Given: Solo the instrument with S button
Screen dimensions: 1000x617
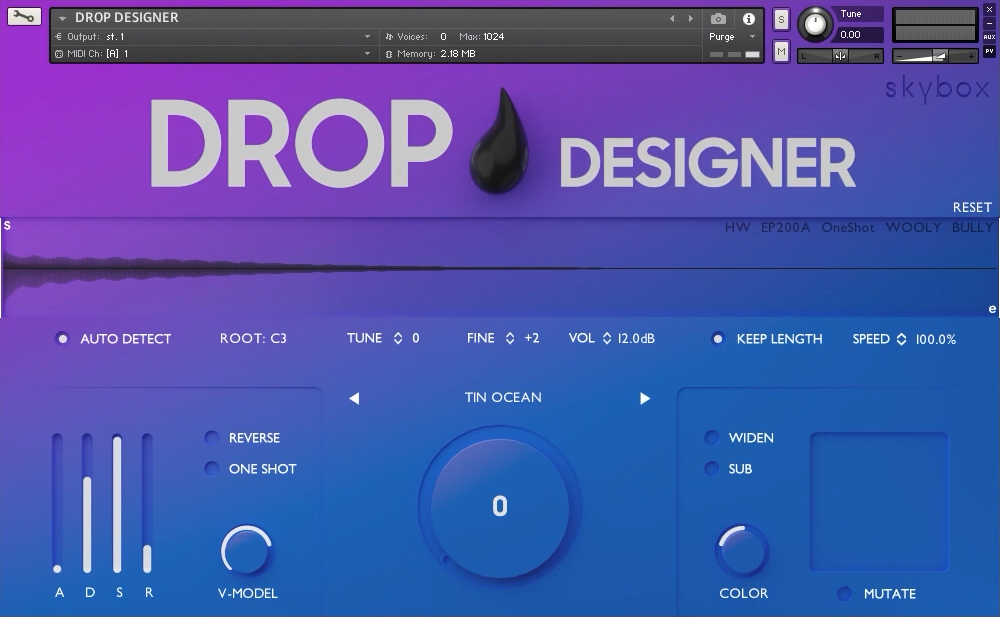Looking at the screenshot, I should tap(781, 19).
